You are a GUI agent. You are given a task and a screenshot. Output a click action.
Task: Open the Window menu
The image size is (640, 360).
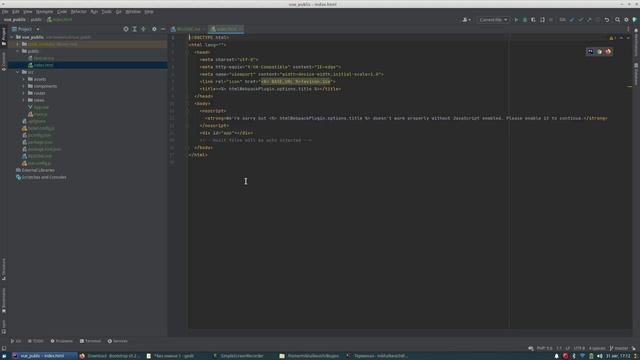[133, 12]
